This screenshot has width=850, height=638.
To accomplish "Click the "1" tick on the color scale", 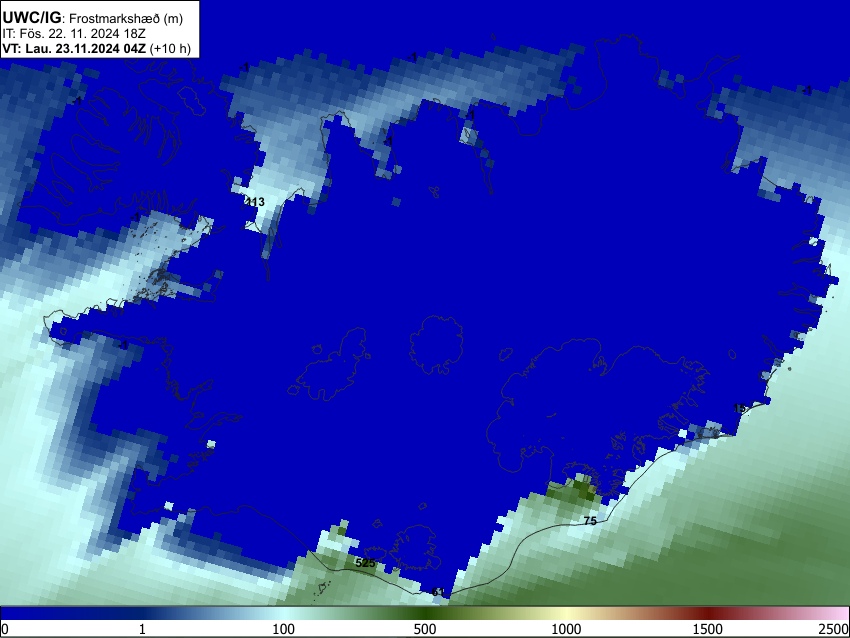I will click(x=142, y=629).
